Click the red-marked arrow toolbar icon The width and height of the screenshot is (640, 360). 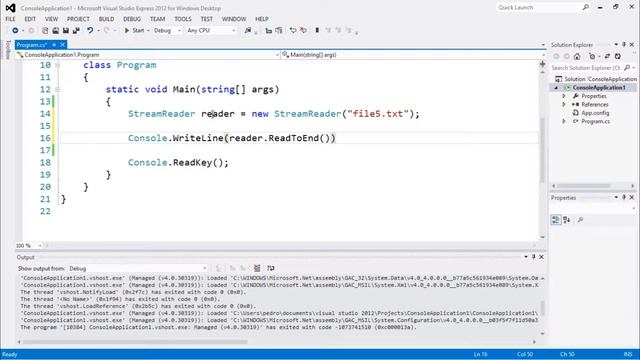pyautogui.click(x=303, y=31)
